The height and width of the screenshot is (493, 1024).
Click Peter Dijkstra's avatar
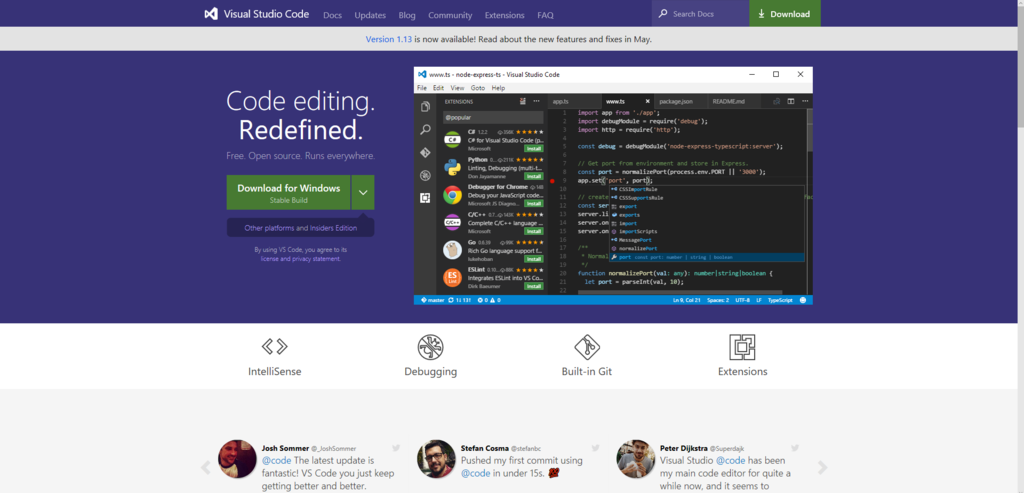[635, 458]
